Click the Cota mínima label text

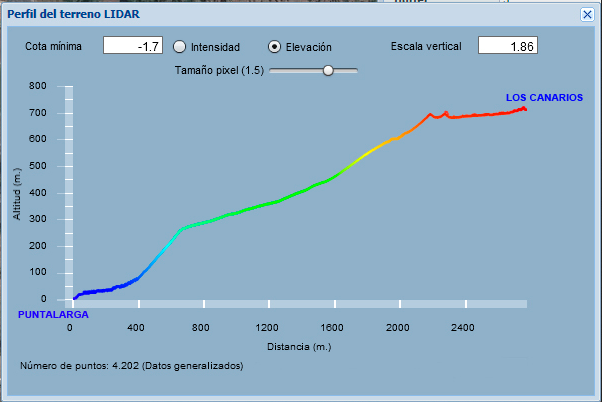52,47
